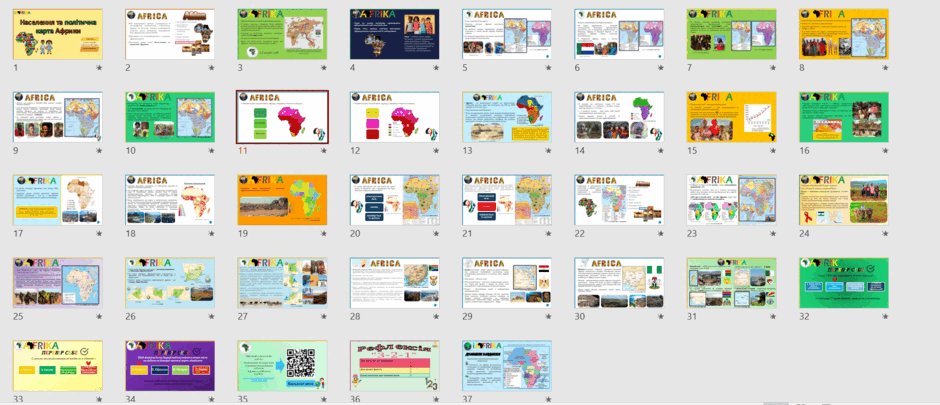
Task: Play transition via the star below slide 27
Action: [x=324, y=316]
